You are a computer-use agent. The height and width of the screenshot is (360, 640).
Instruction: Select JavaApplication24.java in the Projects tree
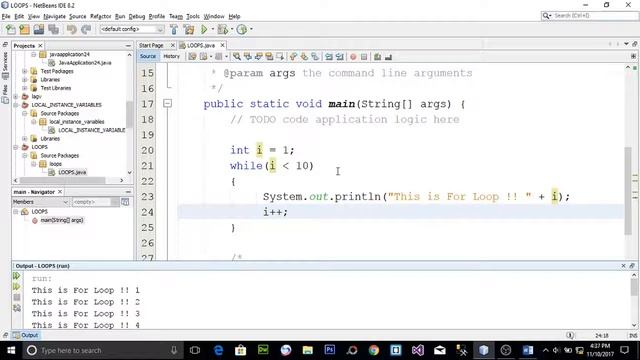(85, 63)
